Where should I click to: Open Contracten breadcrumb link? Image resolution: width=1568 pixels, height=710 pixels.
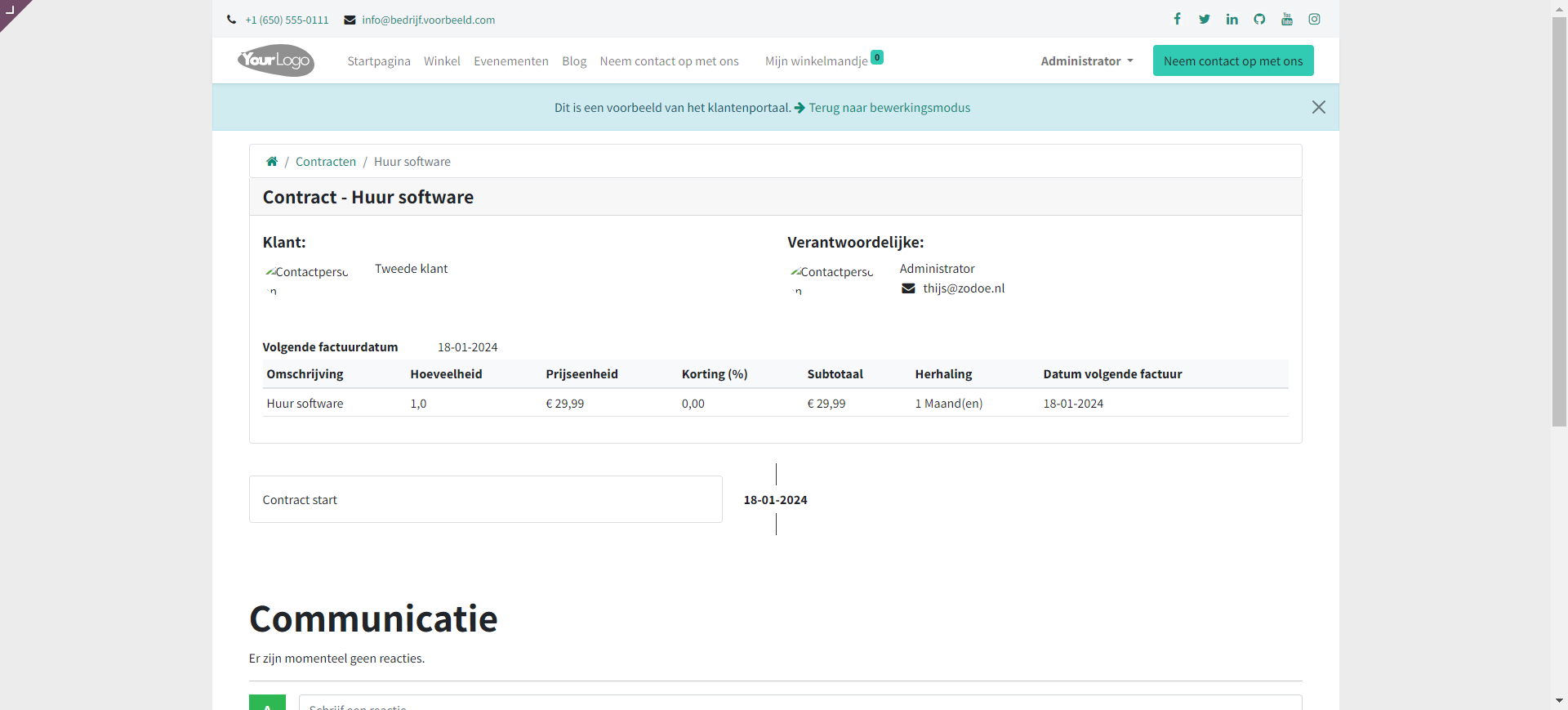(325, 162)
